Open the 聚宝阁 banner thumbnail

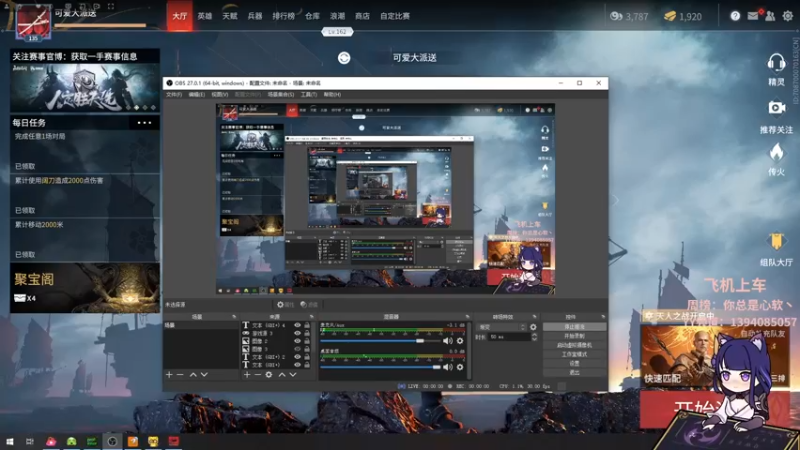click(x=85, y=288)
